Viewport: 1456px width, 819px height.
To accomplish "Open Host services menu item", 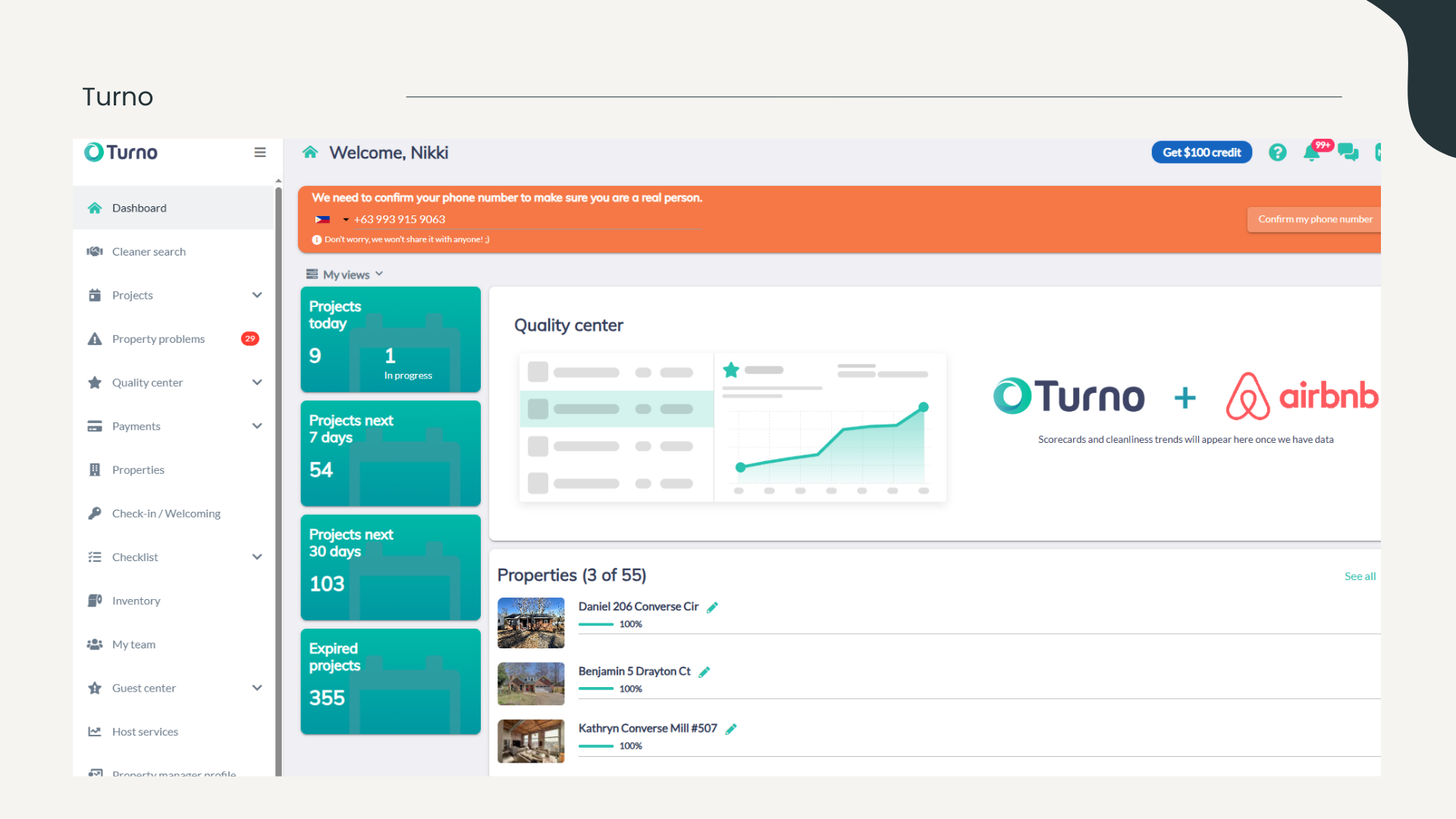I will 173,732.
